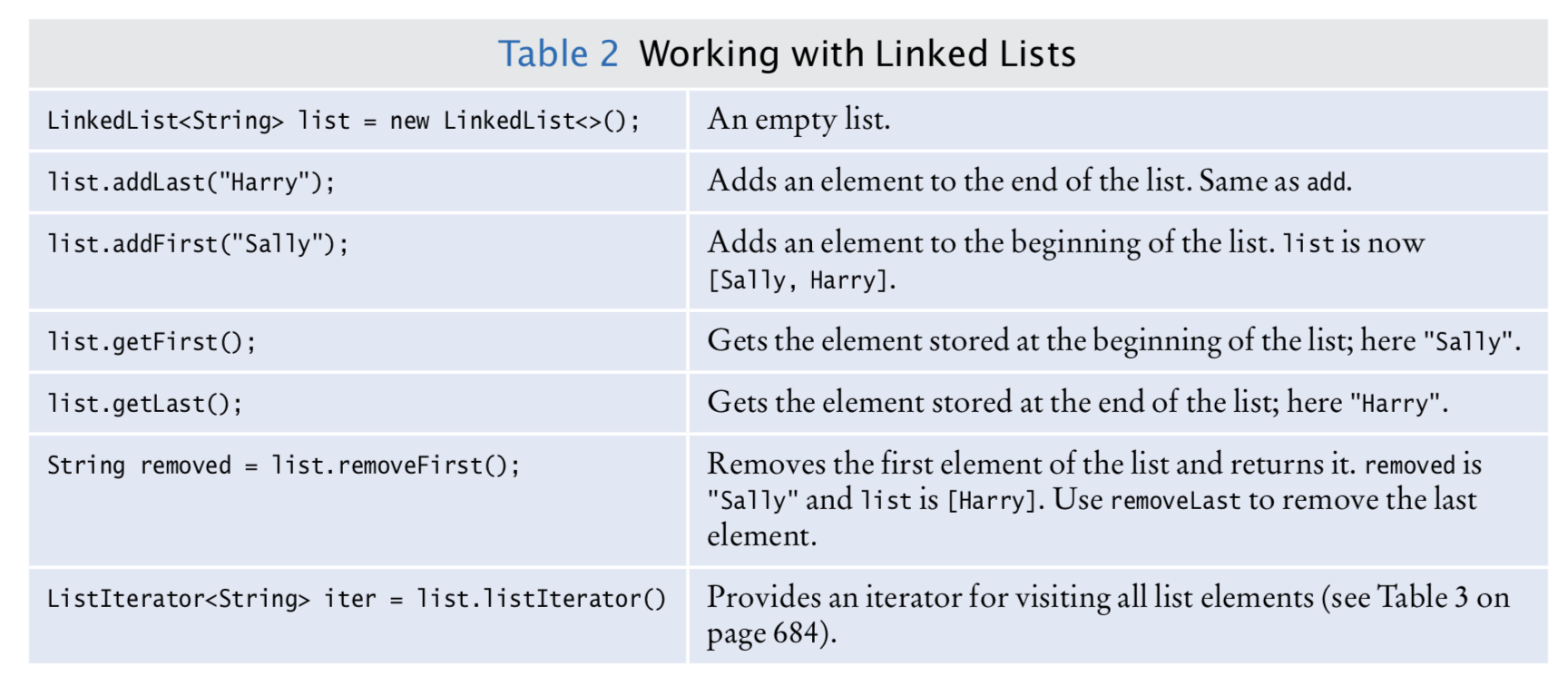Click the "An empty list." description

tap(799, 119)
